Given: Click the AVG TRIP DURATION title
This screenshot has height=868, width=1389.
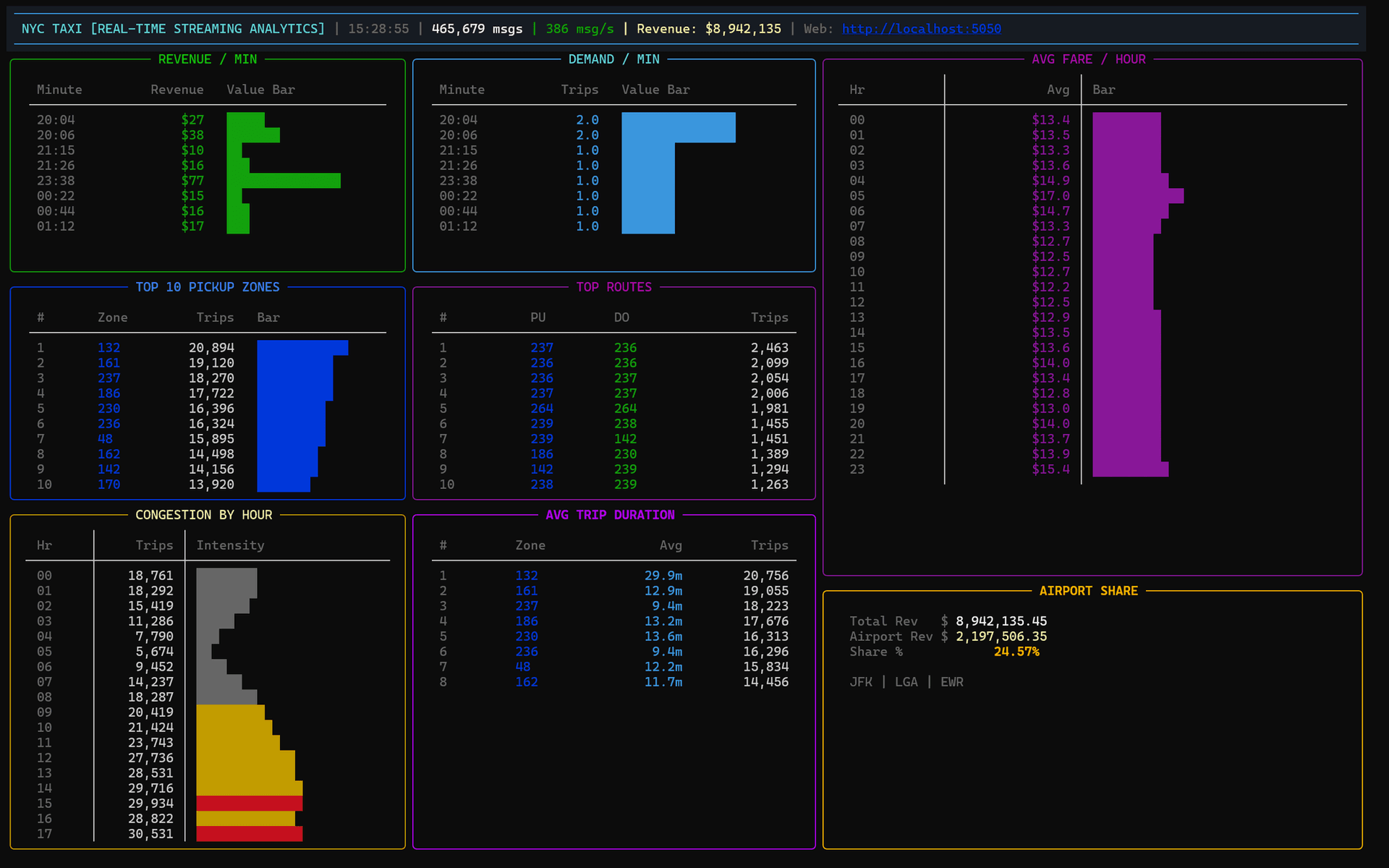Looking at the screenshot, I should pos(610,515).
